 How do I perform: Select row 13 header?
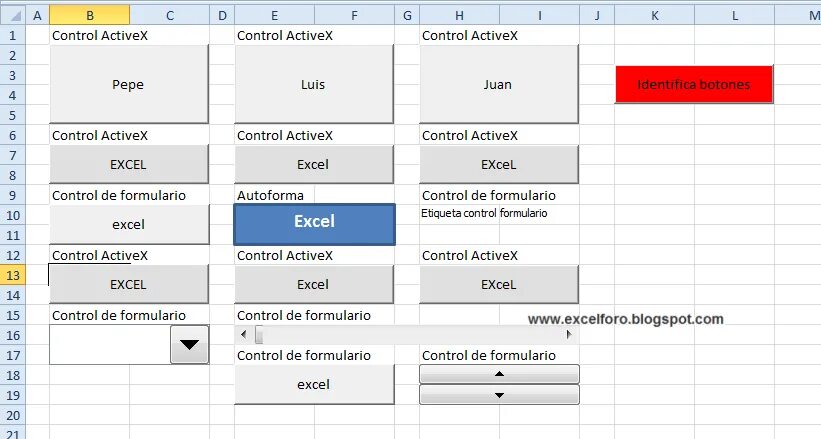pos(12,275)
